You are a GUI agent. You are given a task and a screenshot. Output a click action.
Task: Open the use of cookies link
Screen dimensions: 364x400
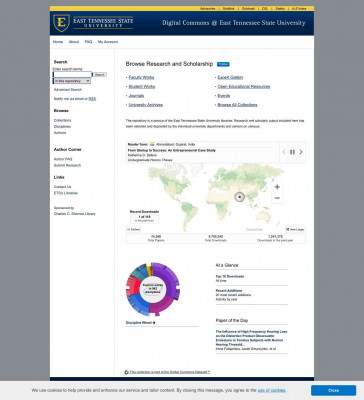[x=272, y=390]
